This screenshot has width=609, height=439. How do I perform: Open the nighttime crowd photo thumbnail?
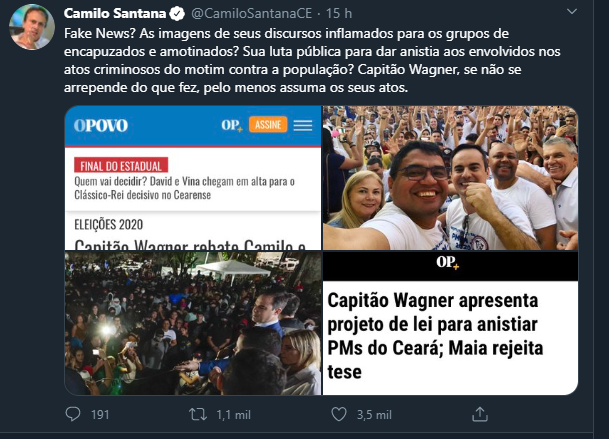193,323
